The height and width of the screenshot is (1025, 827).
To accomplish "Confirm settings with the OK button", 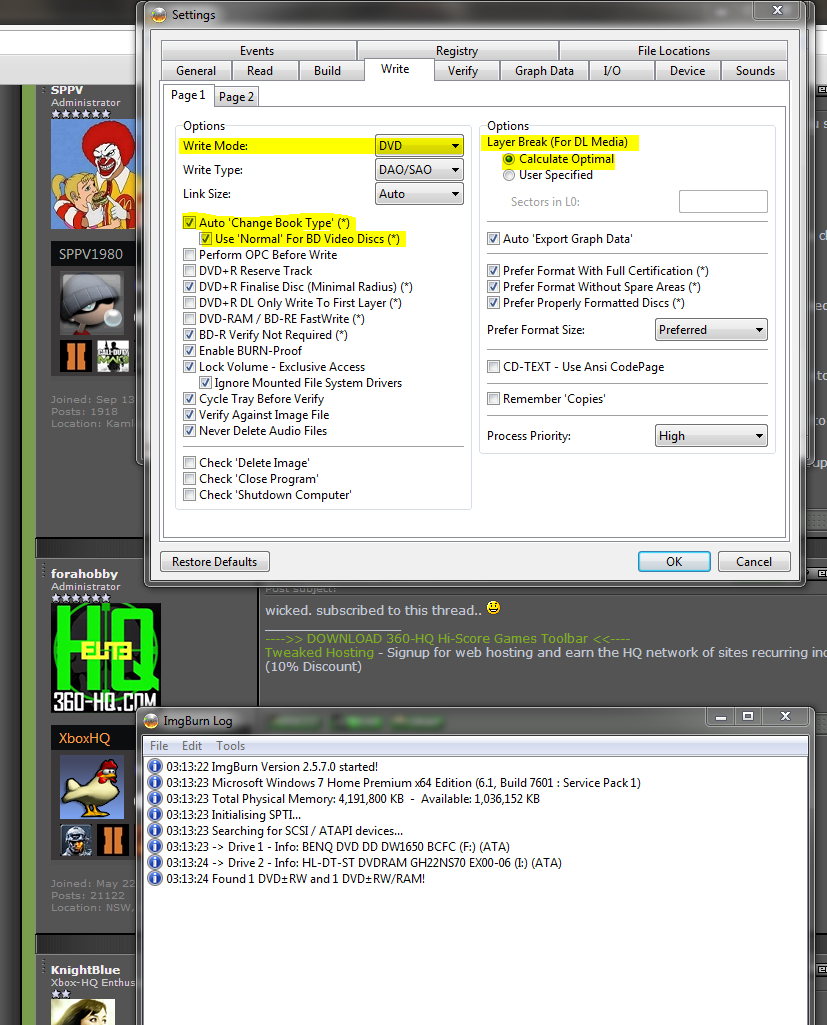I will [674, 562].
